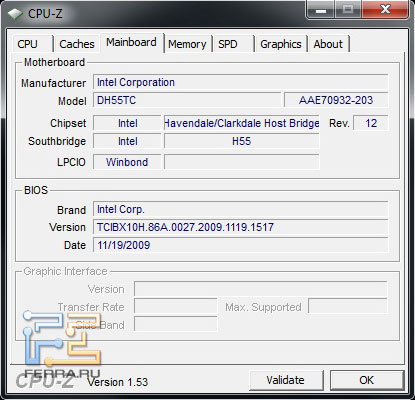Select the Havendale/Clarkdale Host Bridge field
The height and width of the screenshot is (400, 415).
point(242,123)
